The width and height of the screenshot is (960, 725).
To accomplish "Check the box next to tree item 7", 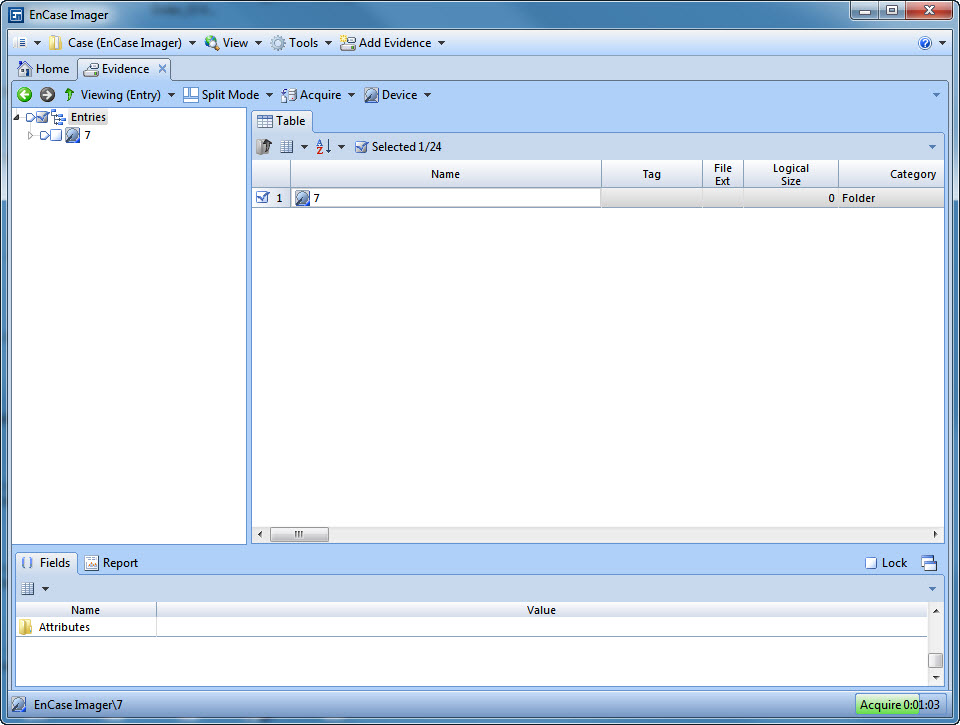I will (x=57, y=136).
